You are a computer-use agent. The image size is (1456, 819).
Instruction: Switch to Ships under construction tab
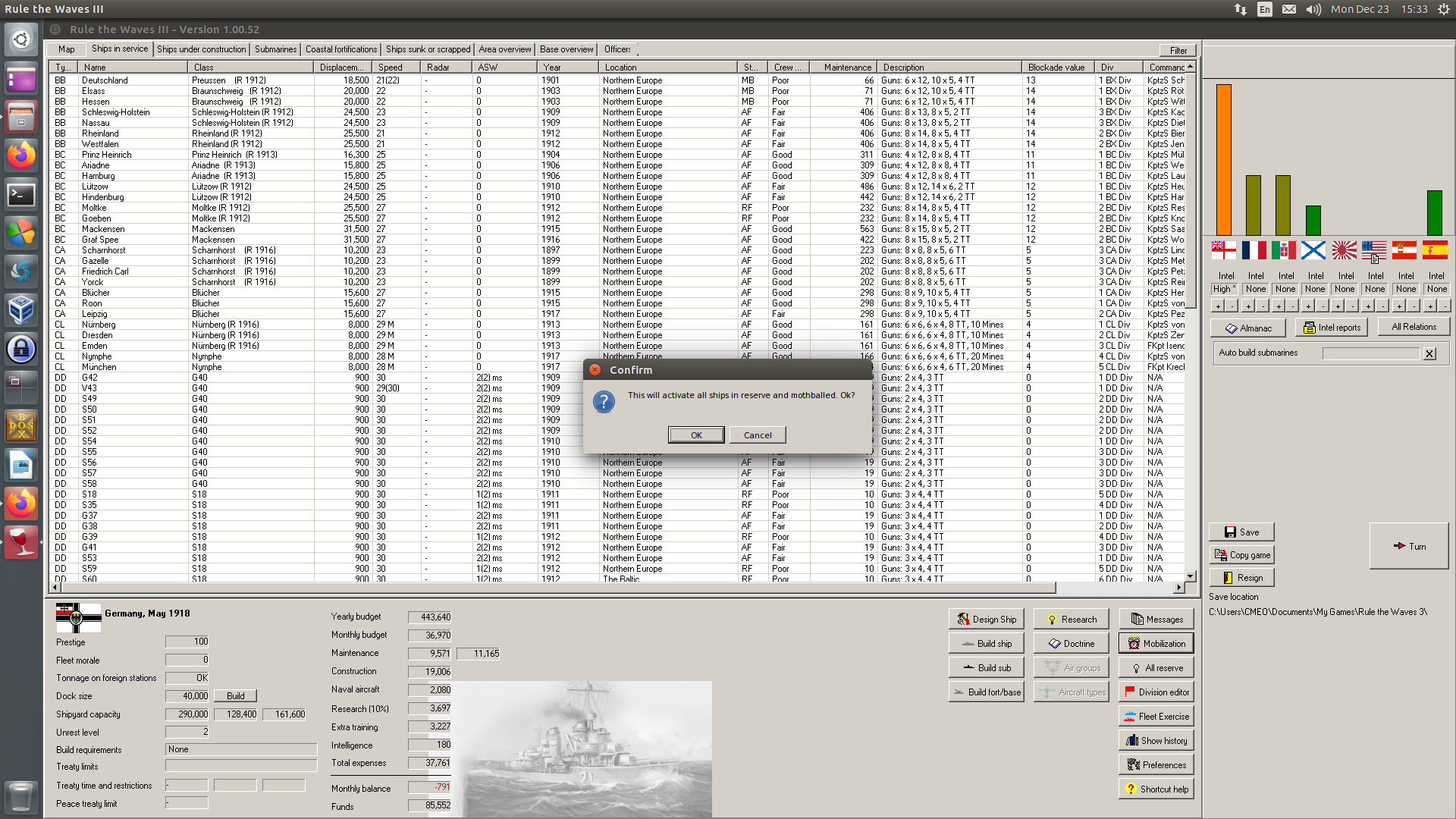[201, 49]
